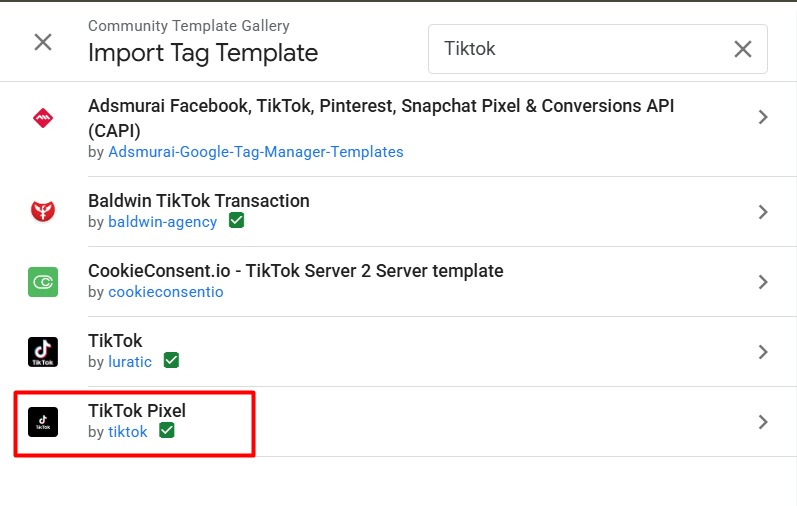Click verified badge next to tiktok author
Screen dimensions: 797x506
167,431
